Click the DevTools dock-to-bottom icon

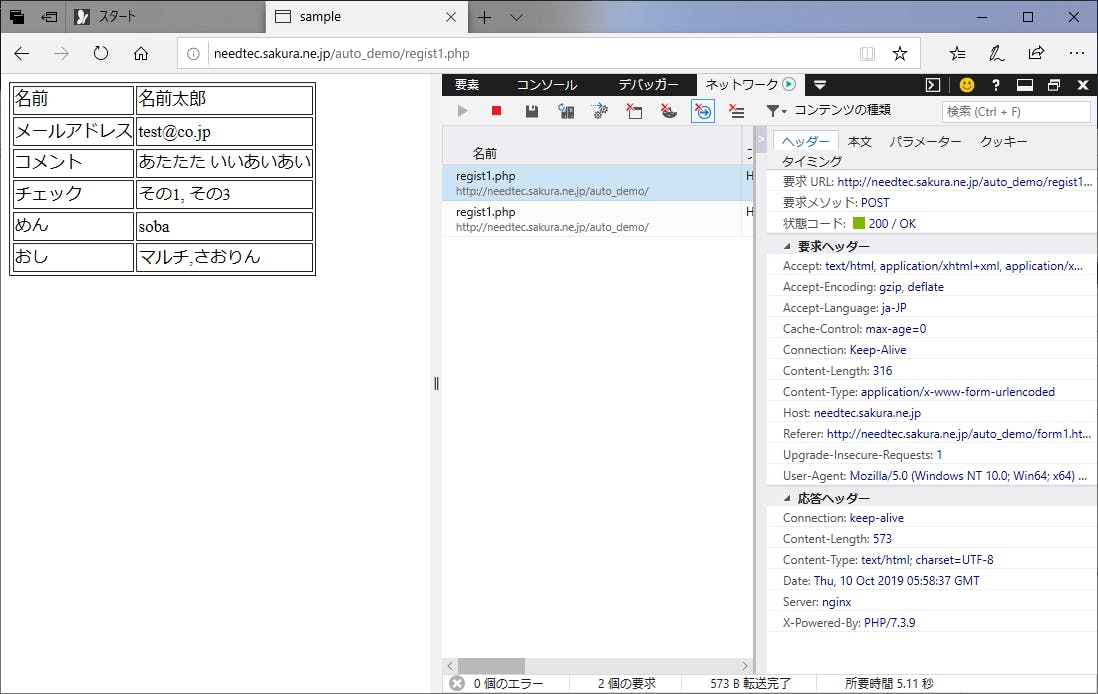click(x=1025, y=85)
